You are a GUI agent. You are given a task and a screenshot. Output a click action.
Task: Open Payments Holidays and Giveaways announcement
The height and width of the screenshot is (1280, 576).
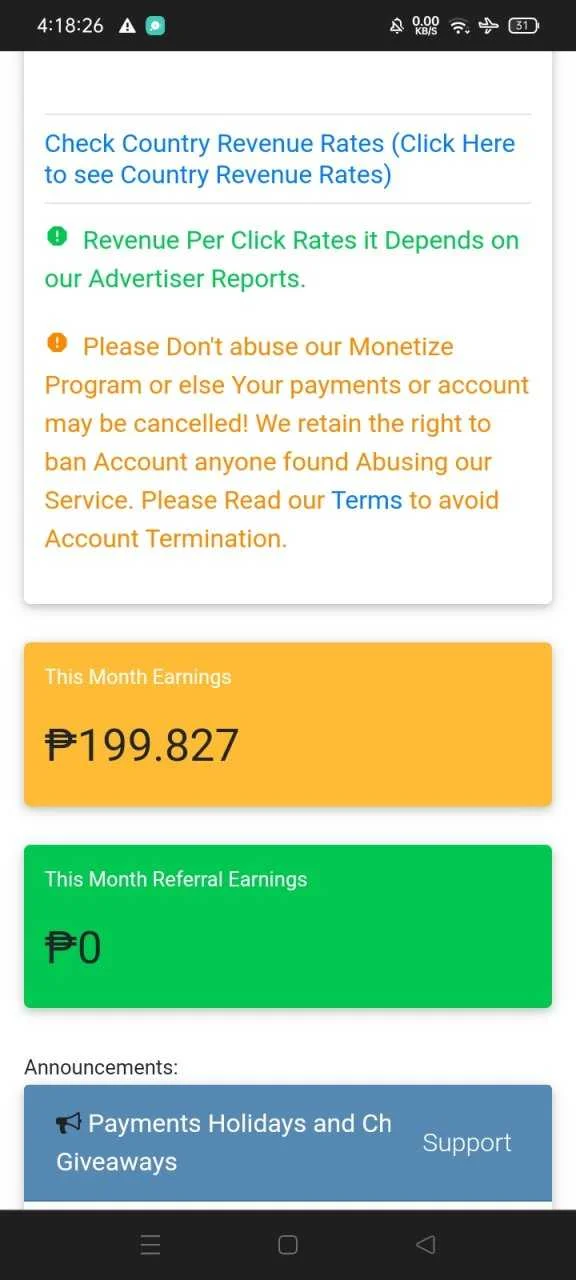[x=224, y=1143]
